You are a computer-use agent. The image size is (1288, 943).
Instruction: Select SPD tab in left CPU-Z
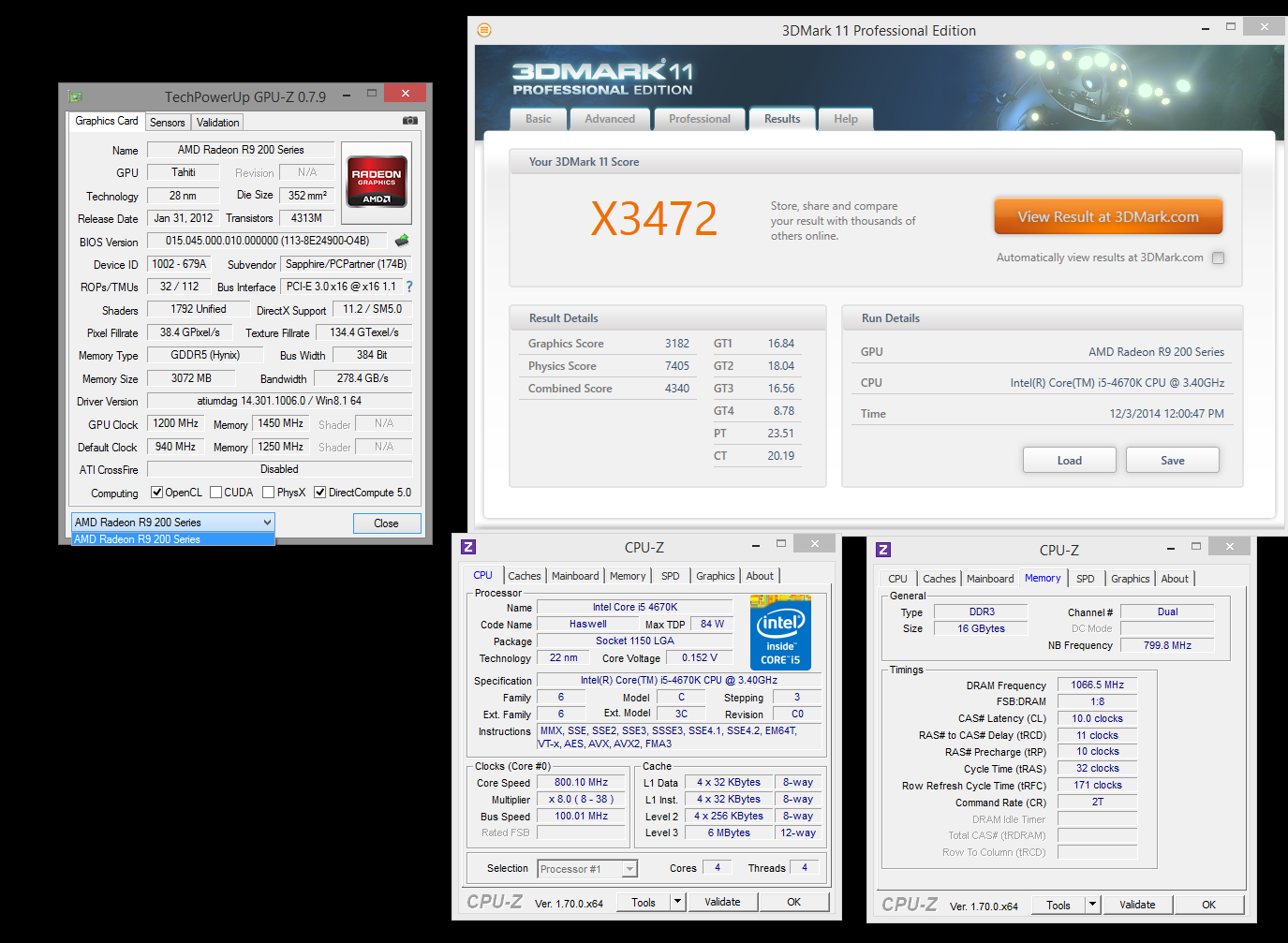coord(671,576)
